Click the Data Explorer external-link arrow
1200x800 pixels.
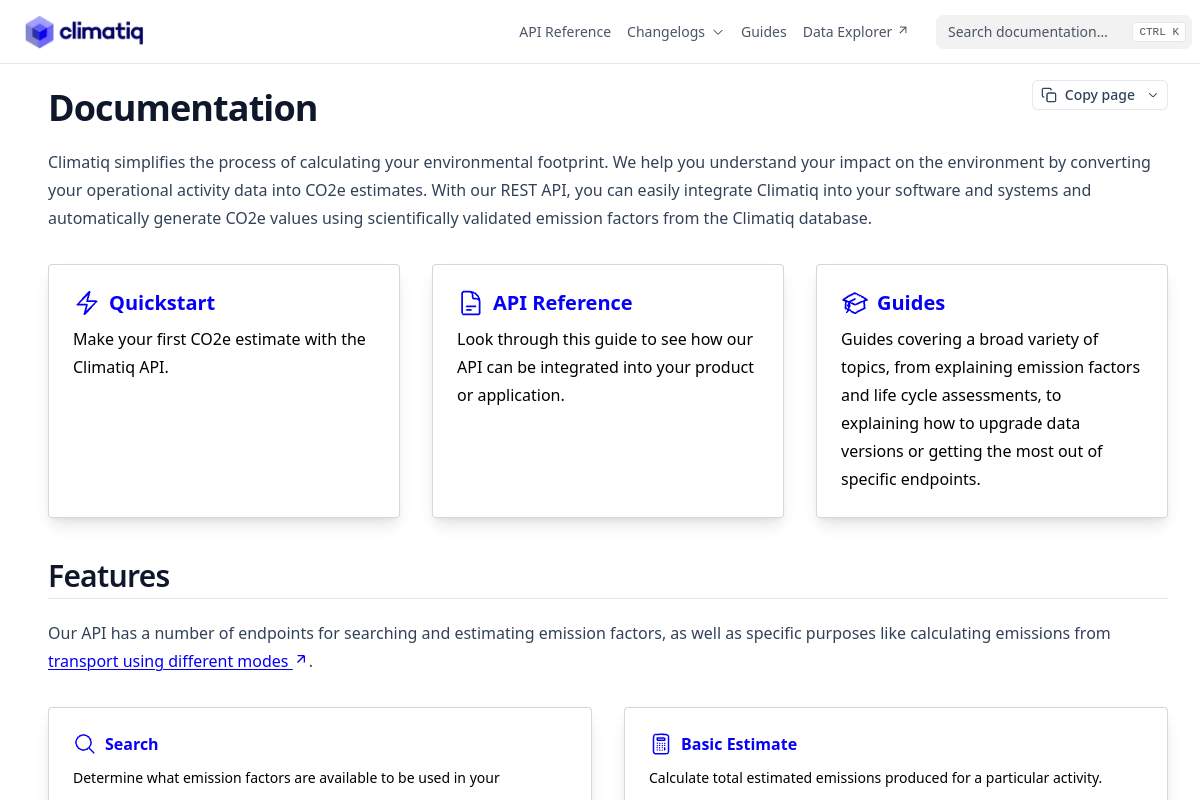(x=903, y=31)
